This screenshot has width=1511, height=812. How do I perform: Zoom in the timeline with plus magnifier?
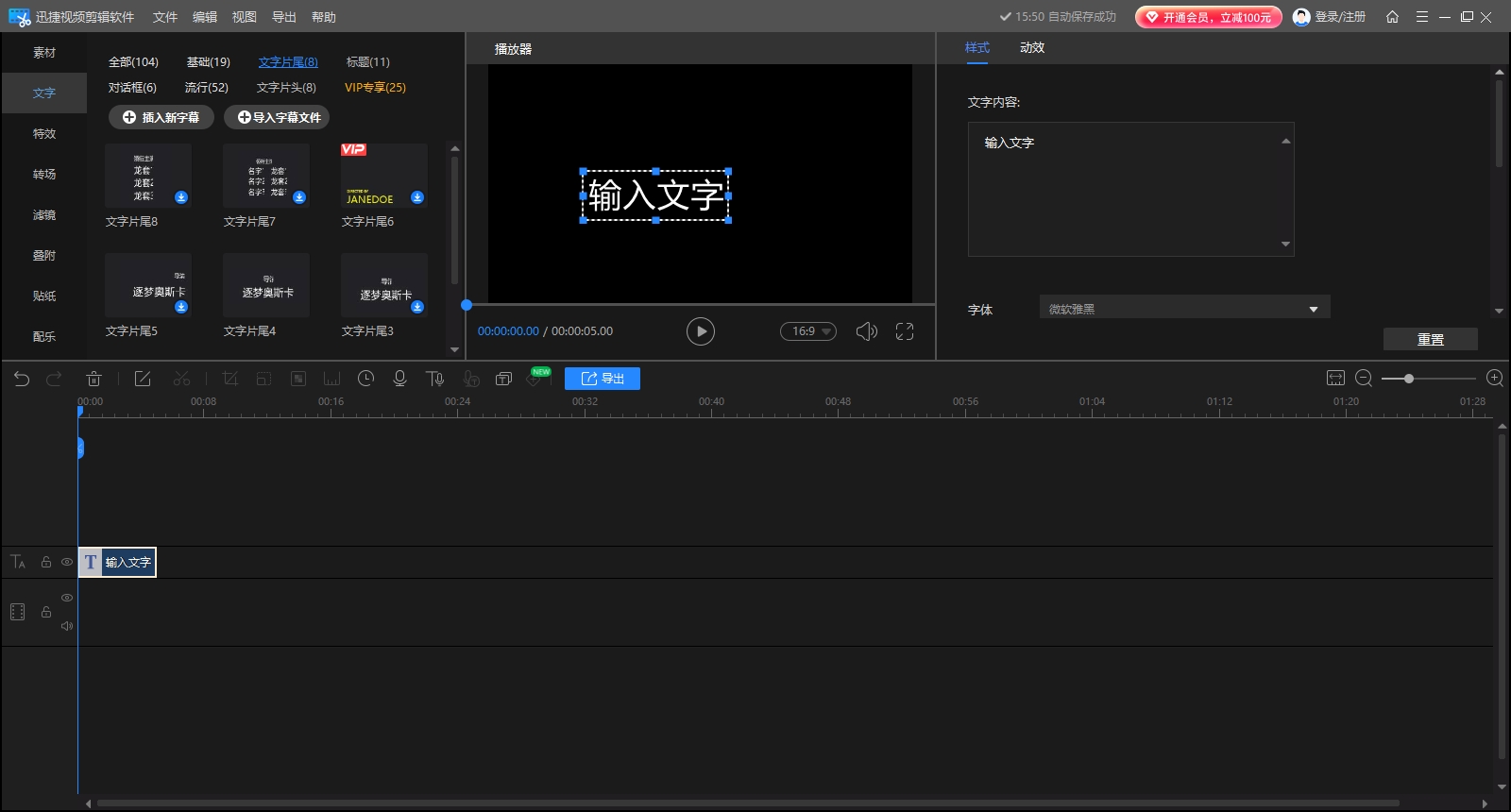[x=1494, y=379]
